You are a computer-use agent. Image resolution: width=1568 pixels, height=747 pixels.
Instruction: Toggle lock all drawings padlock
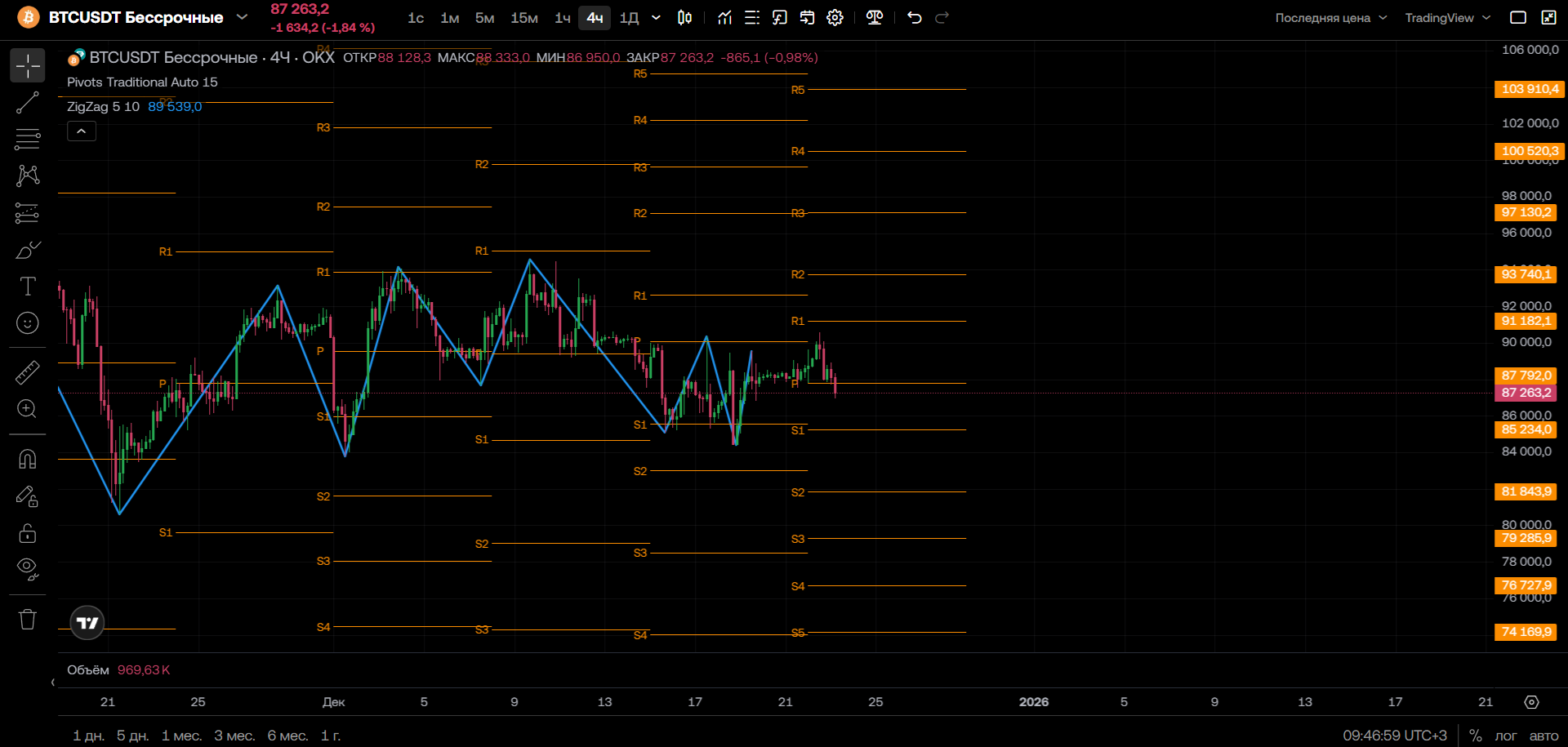click(x=28, y=533)
